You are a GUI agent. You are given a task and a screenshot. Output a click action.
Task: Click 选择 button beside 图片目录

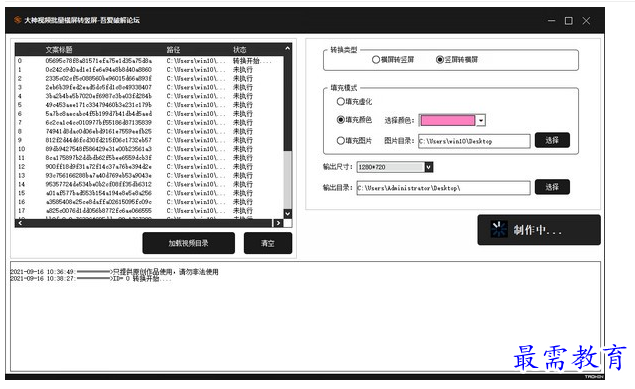click(552, 140)
